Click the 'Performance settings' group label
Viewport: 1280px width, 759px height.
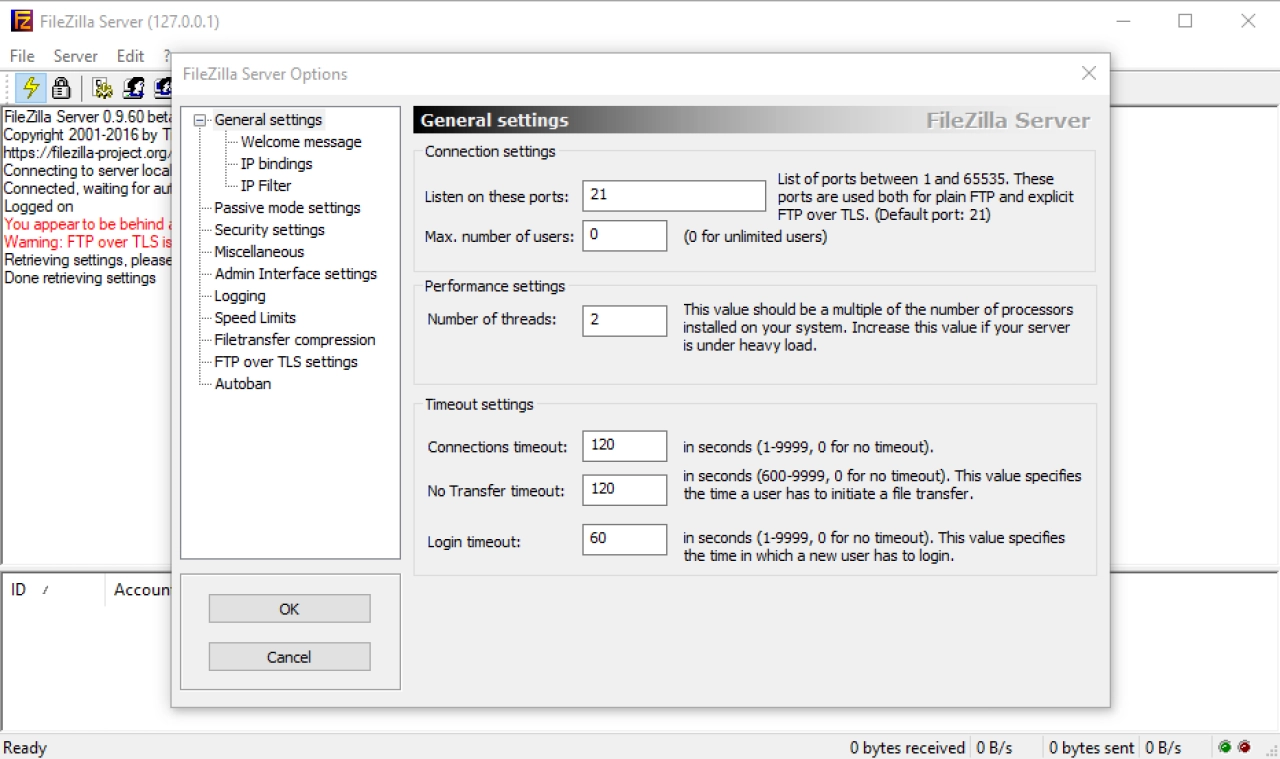click(x=495, y=286)
